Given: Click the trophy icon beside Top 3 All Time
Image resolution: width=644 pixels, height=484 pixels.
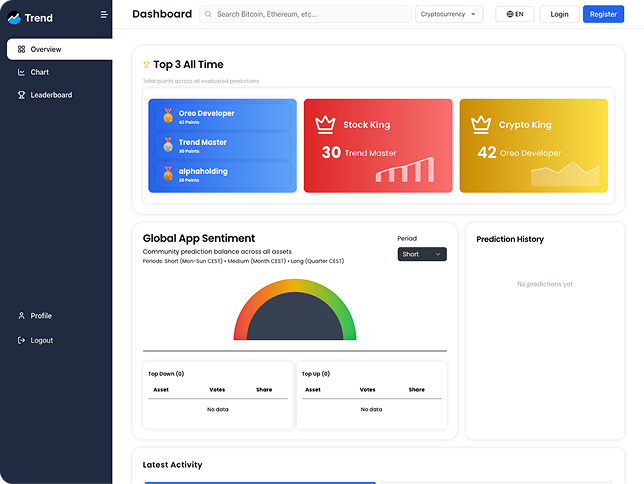Looking at the screenshot, I should pyautogui.click(x=147, y=65).
